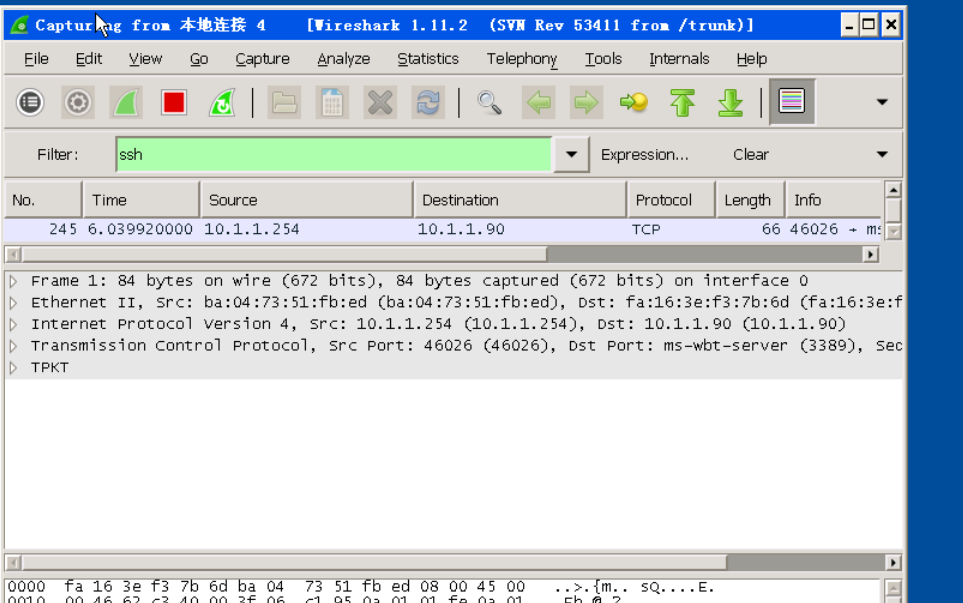Open the Go menu
Screen dimensions: 963x603
click(198, 59)
